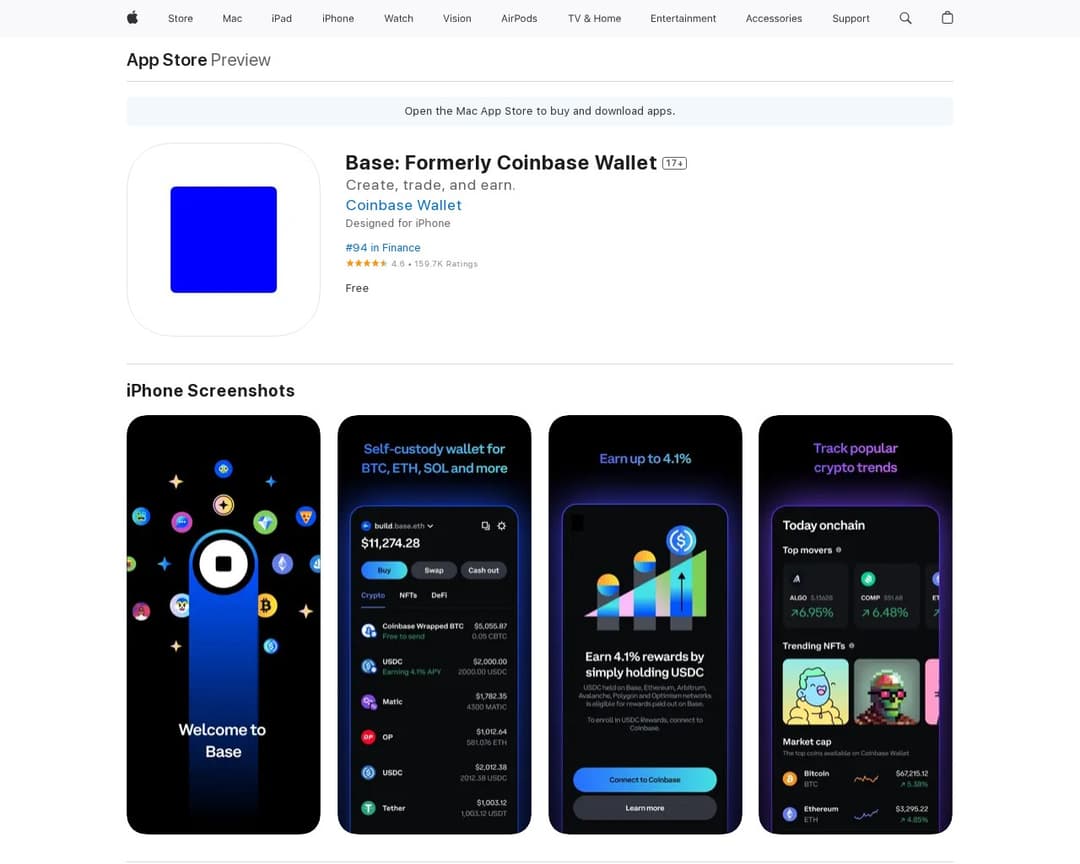Click the 17+ age rating badge
This screenshot has height=864, width=1080.
click(674, 163)
